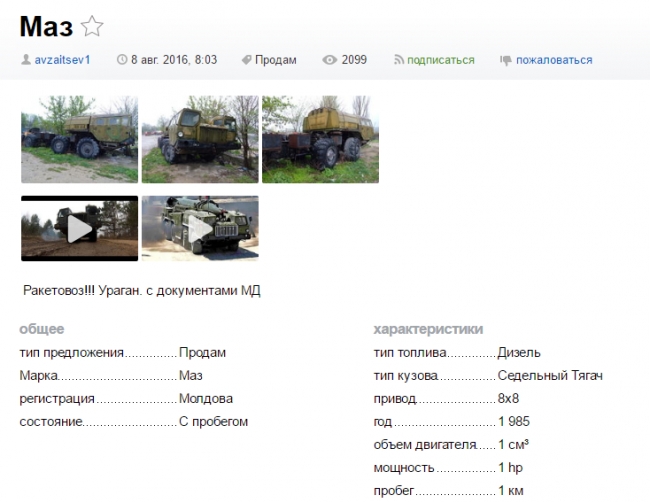Screen dimensions: 650x502
Task: Click the общее section heading
Action: click(x=42, y=329)
